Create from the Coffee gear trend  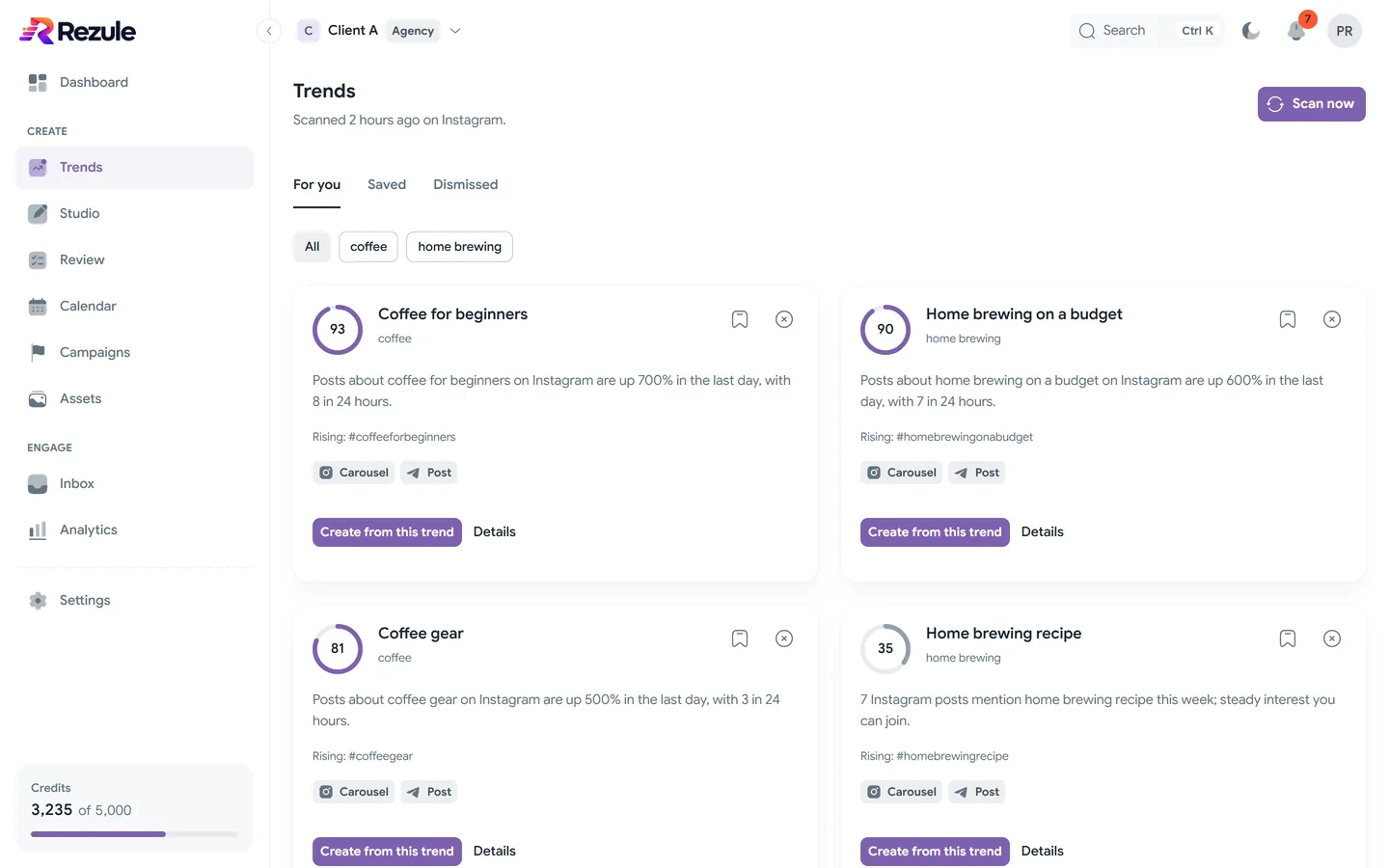point(387,852)
